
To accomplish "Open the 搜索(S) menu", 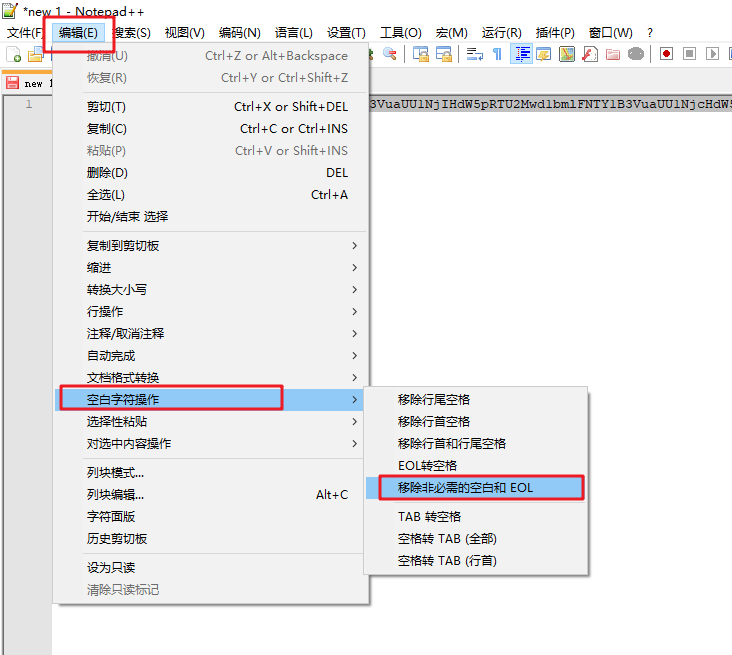I will coord(132,33).
